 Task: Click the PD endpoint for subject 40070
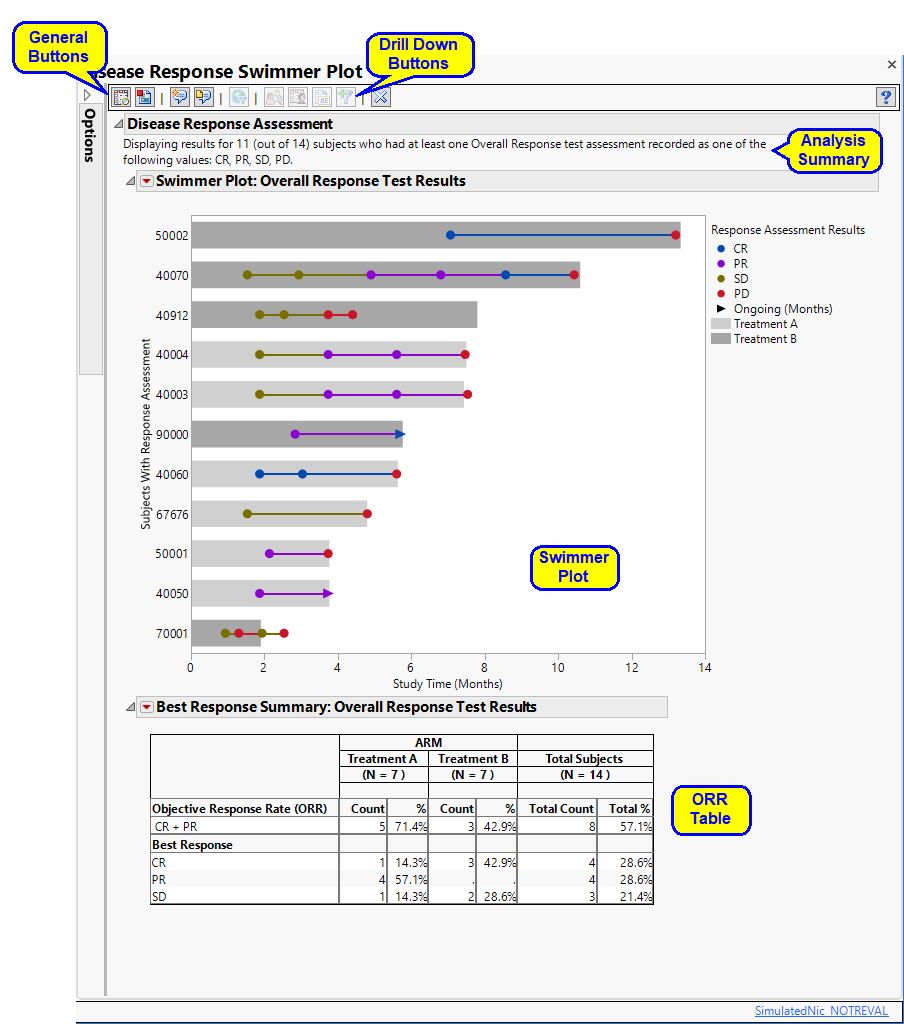(573, 275)
